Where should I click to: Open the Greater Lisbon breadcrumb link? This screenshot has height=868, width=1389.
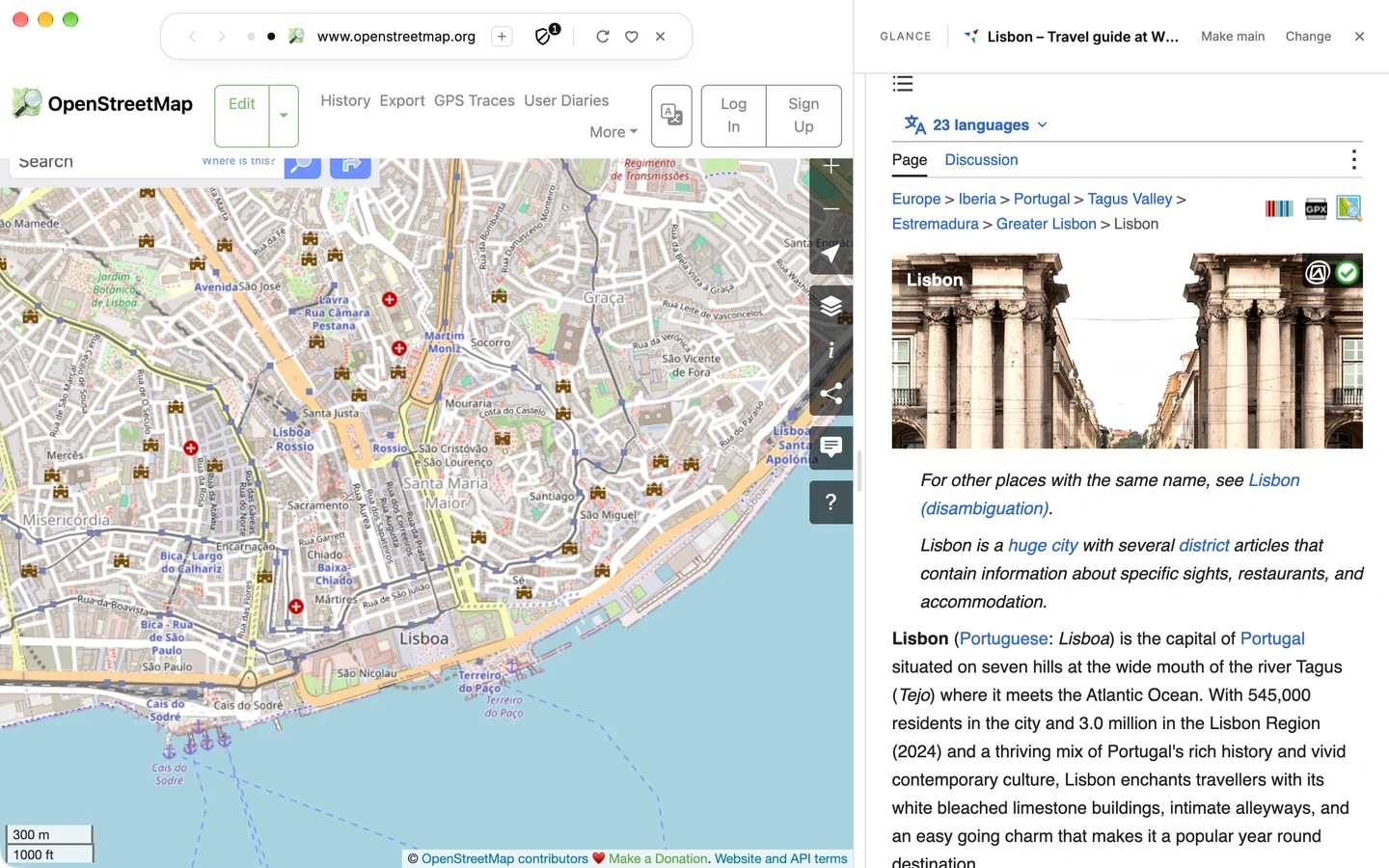click(x=1046, y=224)
